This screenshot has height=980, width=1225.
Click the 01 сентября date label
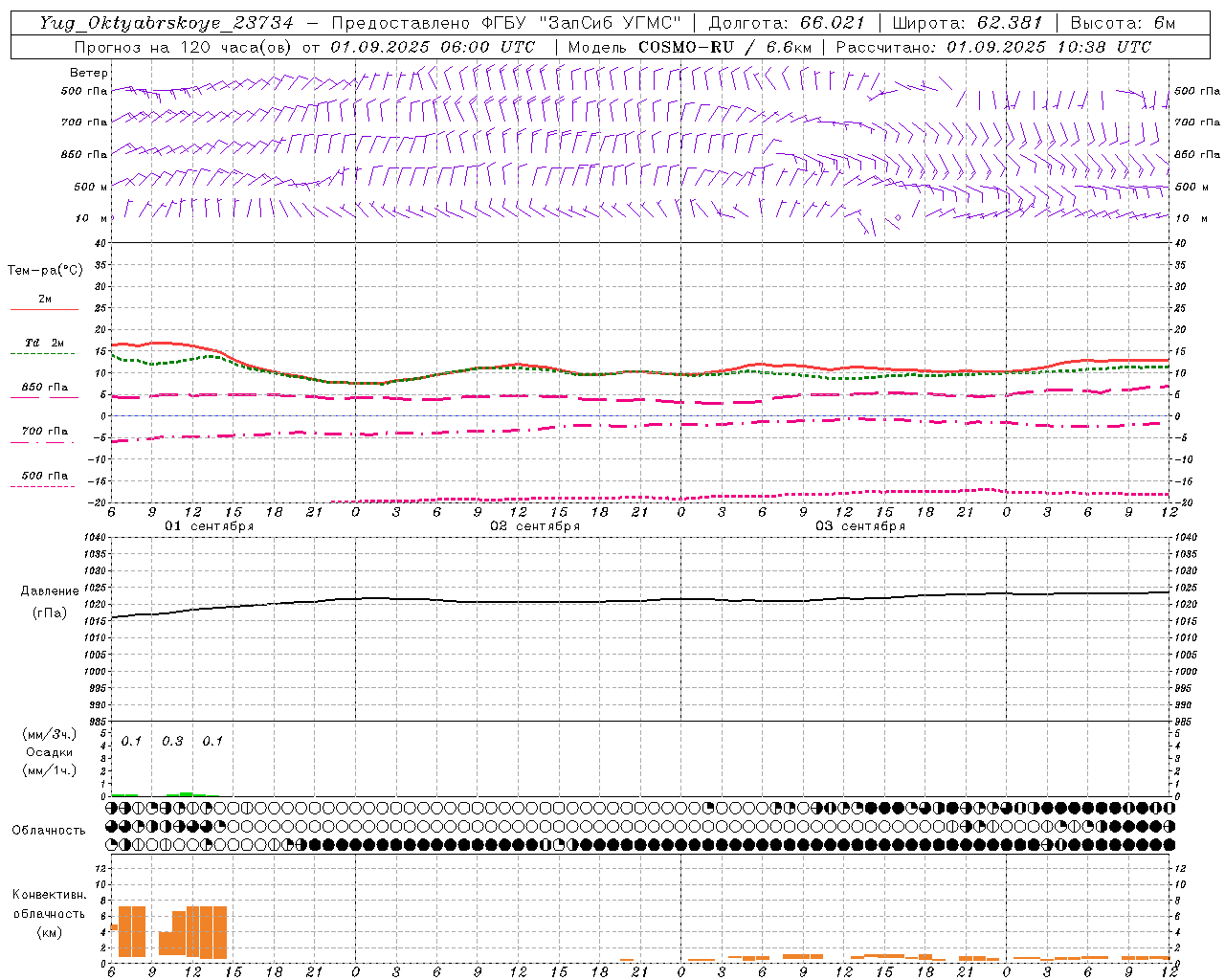(x=210, y=526)
